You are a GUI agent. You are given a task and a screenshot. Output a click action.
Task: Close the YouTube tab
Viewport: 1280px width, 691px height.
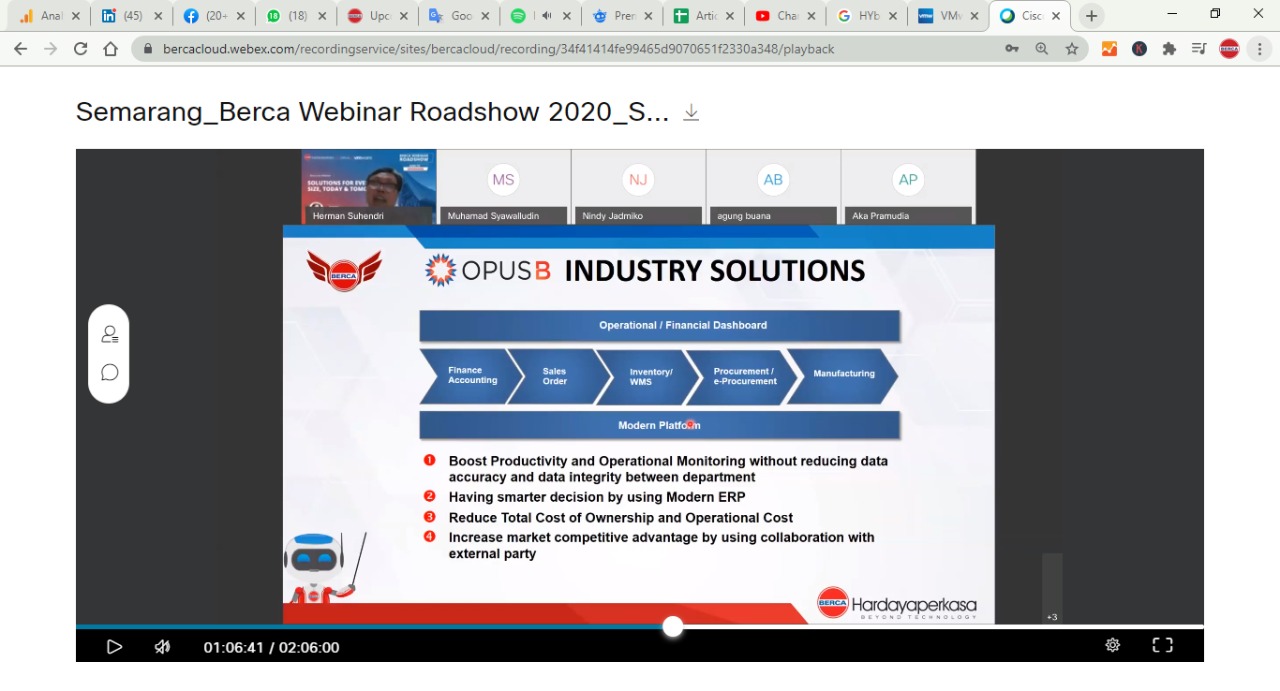click(x=814, y=16)
